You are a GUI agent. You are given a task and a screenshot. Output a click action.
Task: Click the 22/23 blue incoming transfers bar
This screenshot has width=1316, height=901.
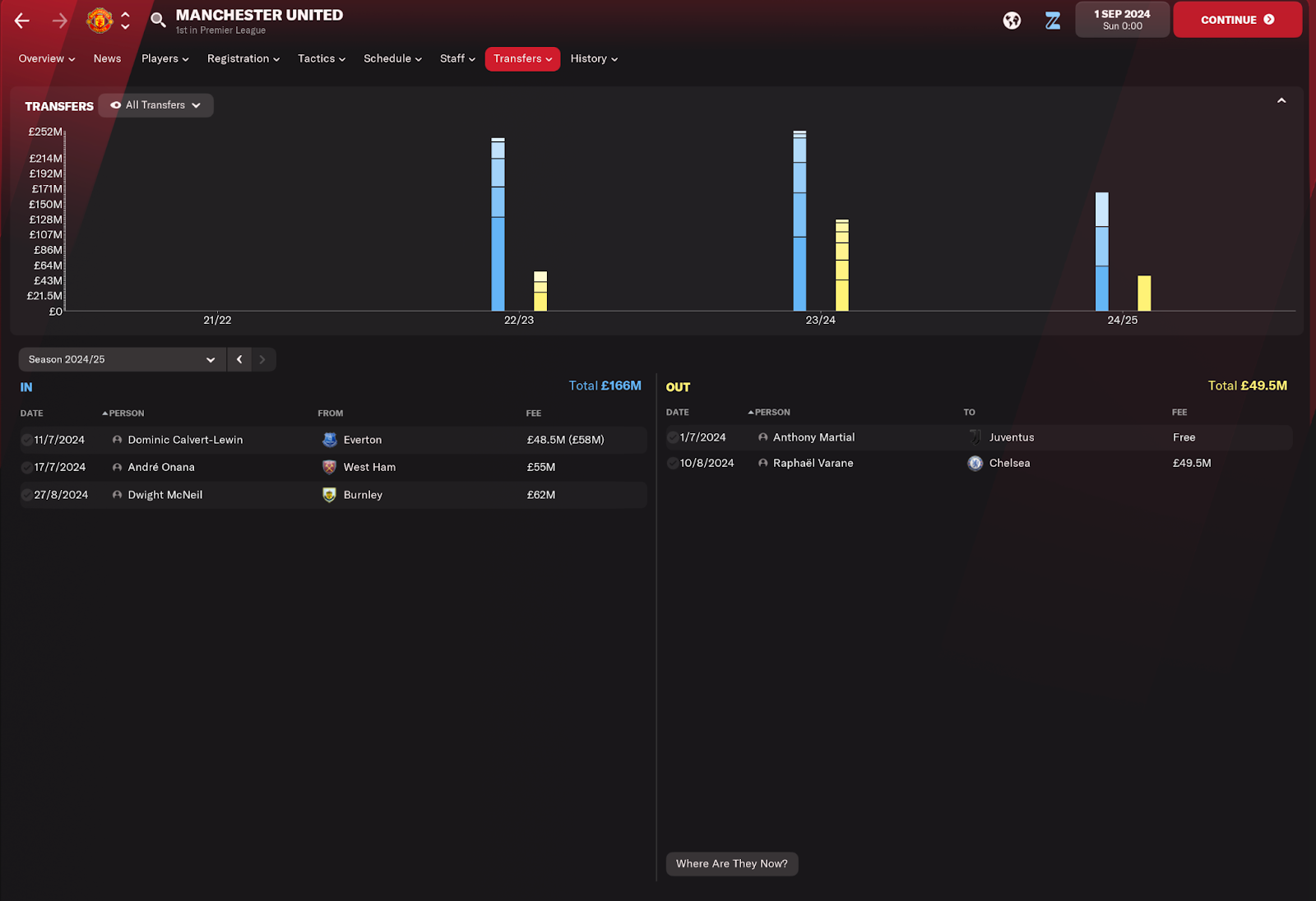coord(498,224)
